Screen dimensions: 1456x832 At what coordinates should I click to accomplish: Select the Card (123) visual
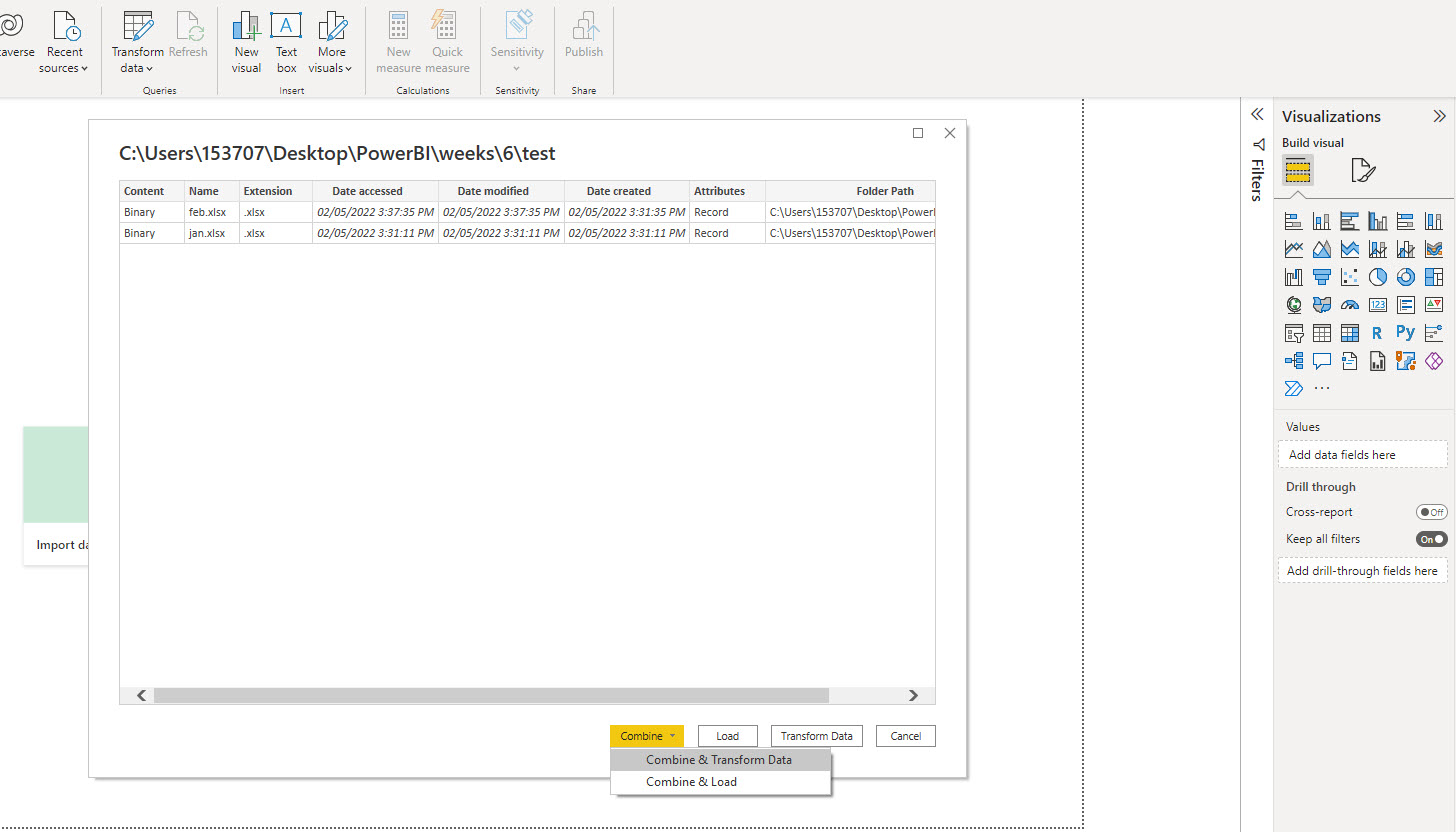coord(1378,305)
